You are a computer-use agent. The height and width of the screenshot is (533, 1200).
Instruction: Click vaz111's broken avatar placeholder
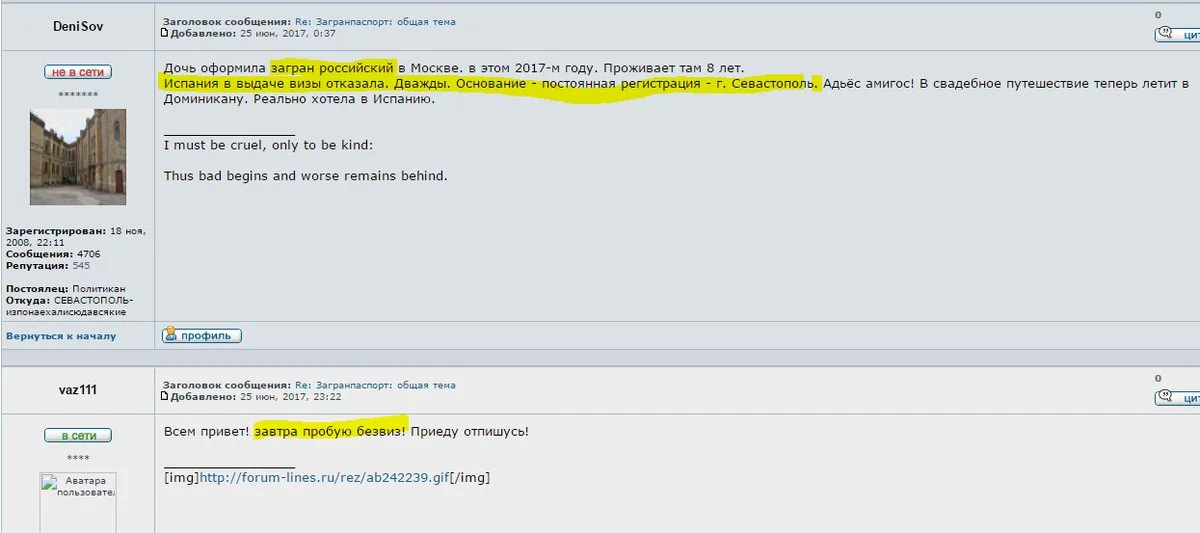[x=78, y=502]
